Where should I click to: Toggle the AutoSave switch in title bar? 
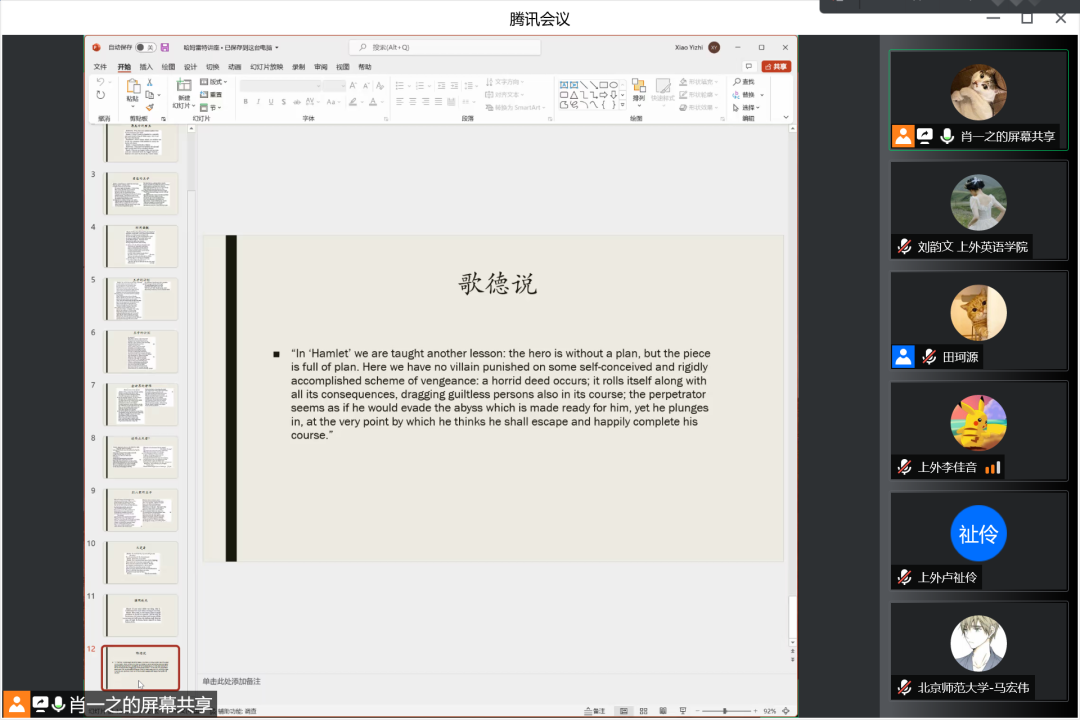tap(146, 47)
